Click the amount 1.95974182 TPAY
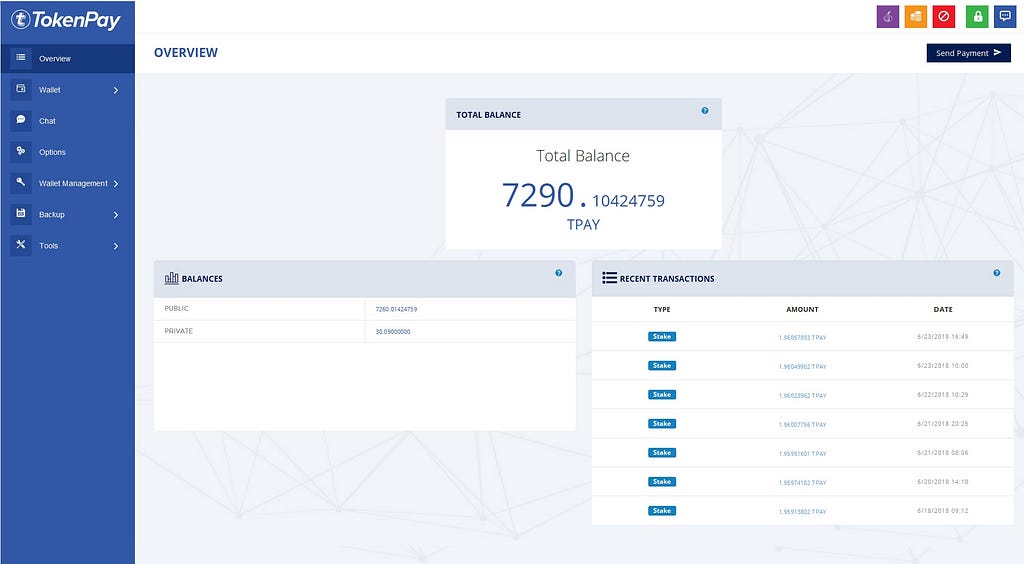Image resolution: width=1024 pixels, height=564 pixels. tap(802, 482)
